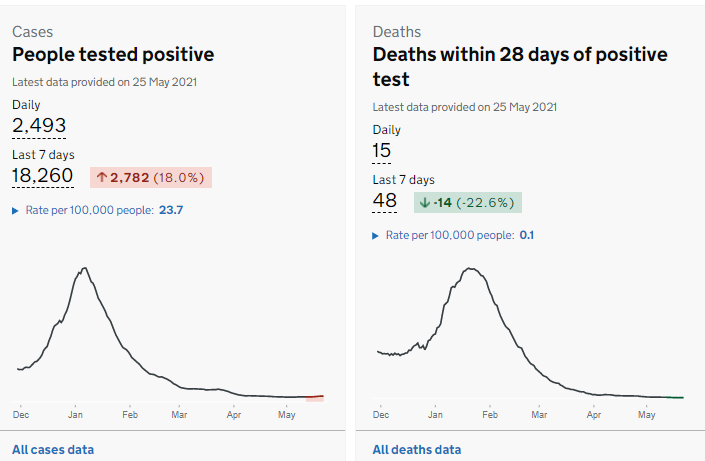Click the (-22.6%) percentage in deaths badge
The width and height of the screenshot is (705, 461).
486,202
